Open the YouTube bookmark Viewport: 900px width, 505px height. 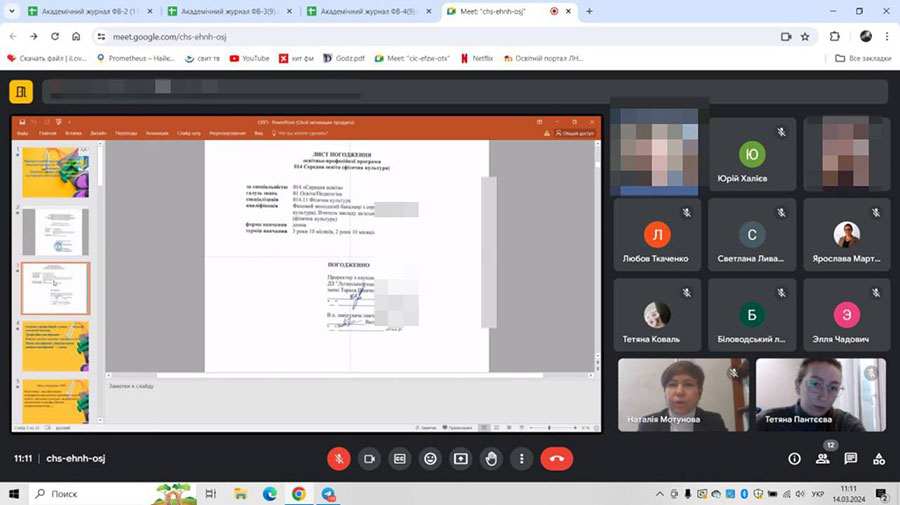[x=249, y=58]
